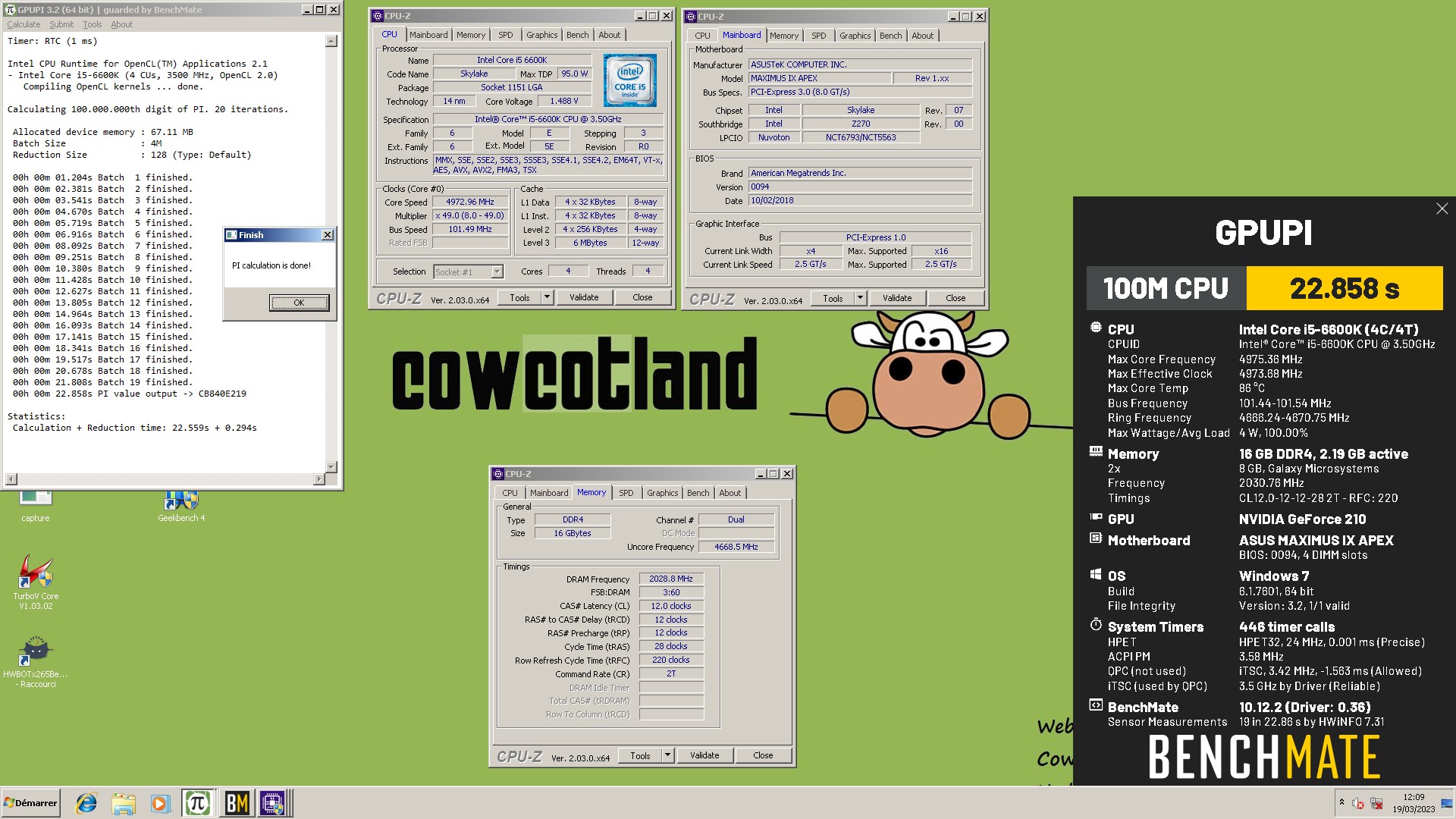Open SPD tab in Memory CPU-Z window
The image size is (1456, 819).
pos(626,493)
